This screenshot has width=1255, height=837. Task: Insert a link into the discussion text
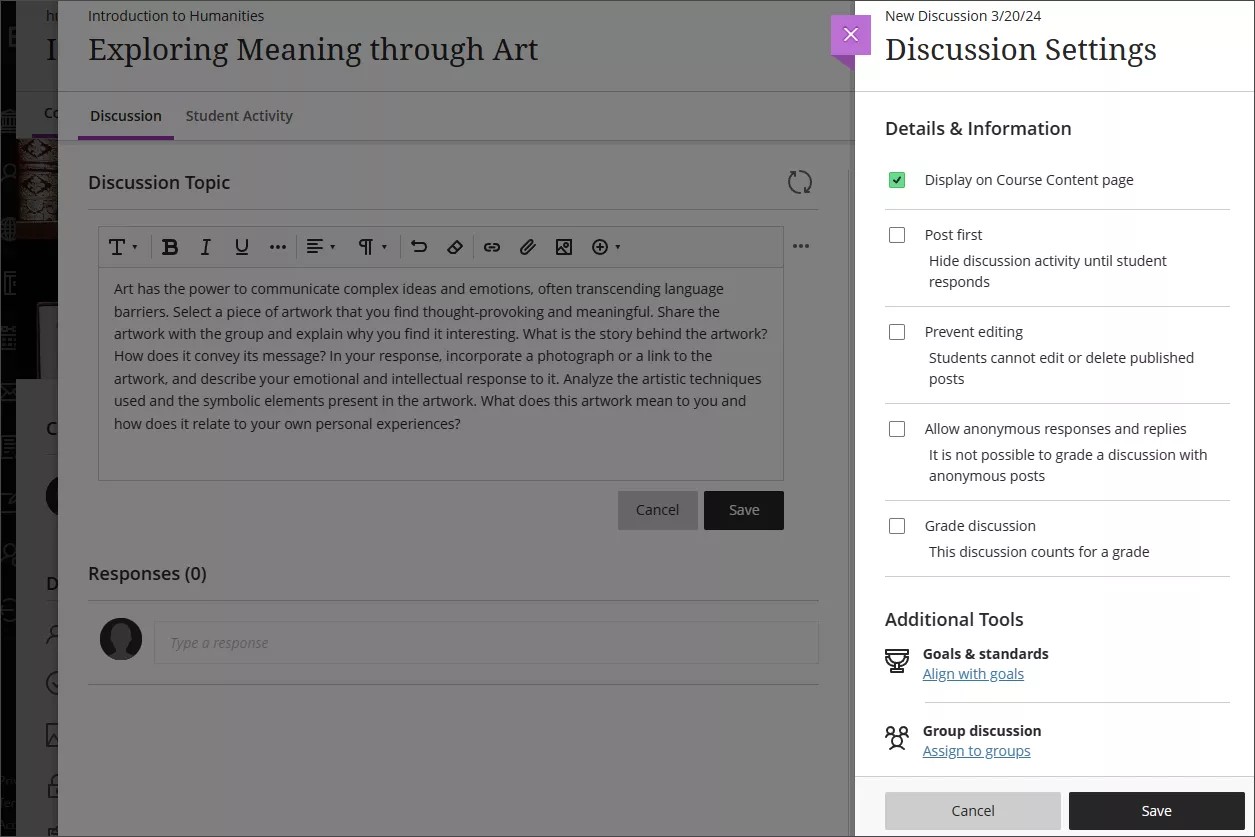point(491,246)
